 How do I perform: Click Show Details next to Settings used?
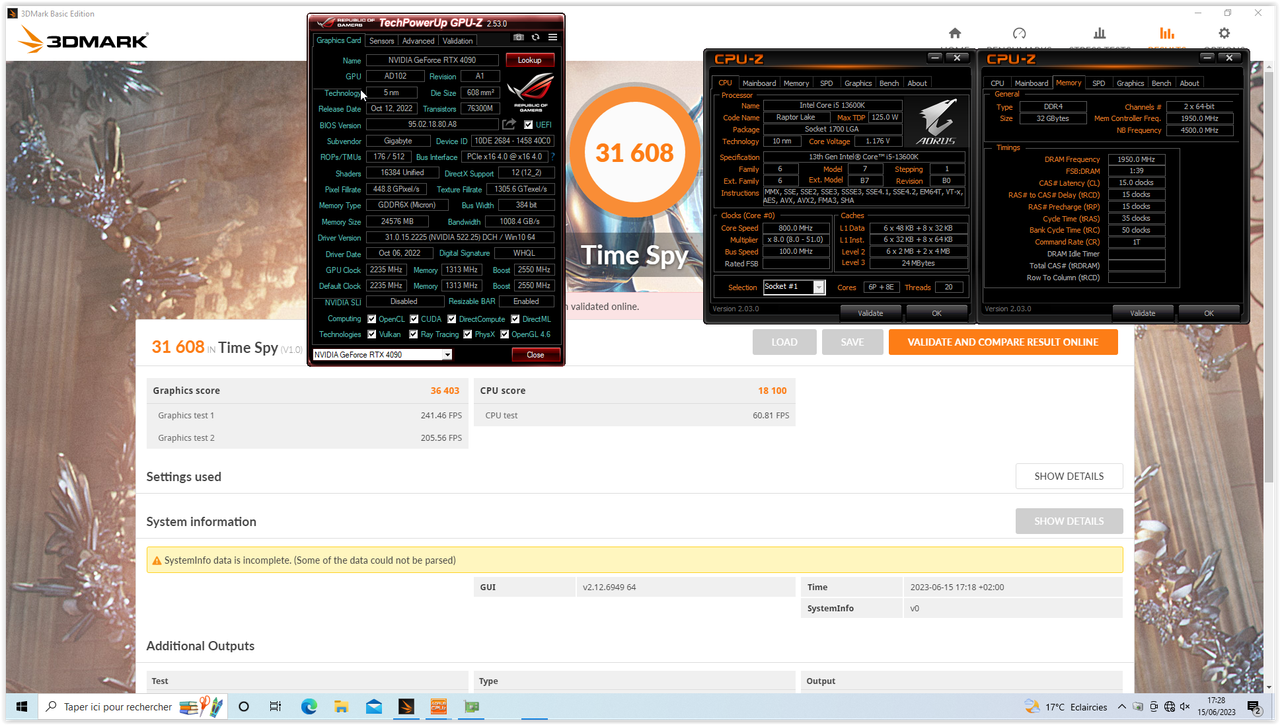click(1069, 476)
